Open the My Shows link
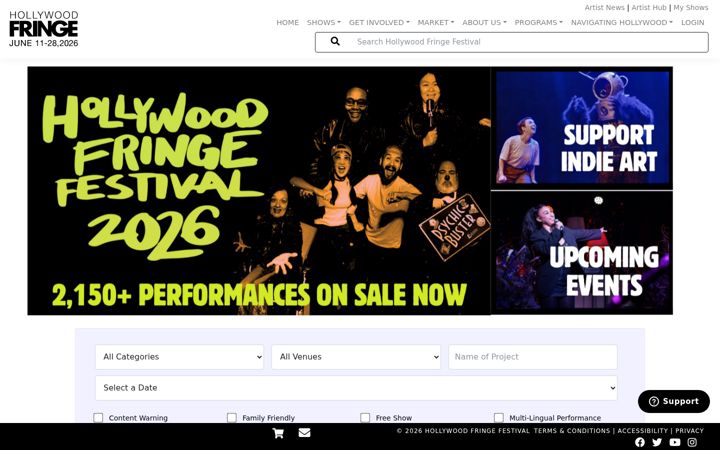The width and height of the screenshot is (720, 450). coord(691,8)
